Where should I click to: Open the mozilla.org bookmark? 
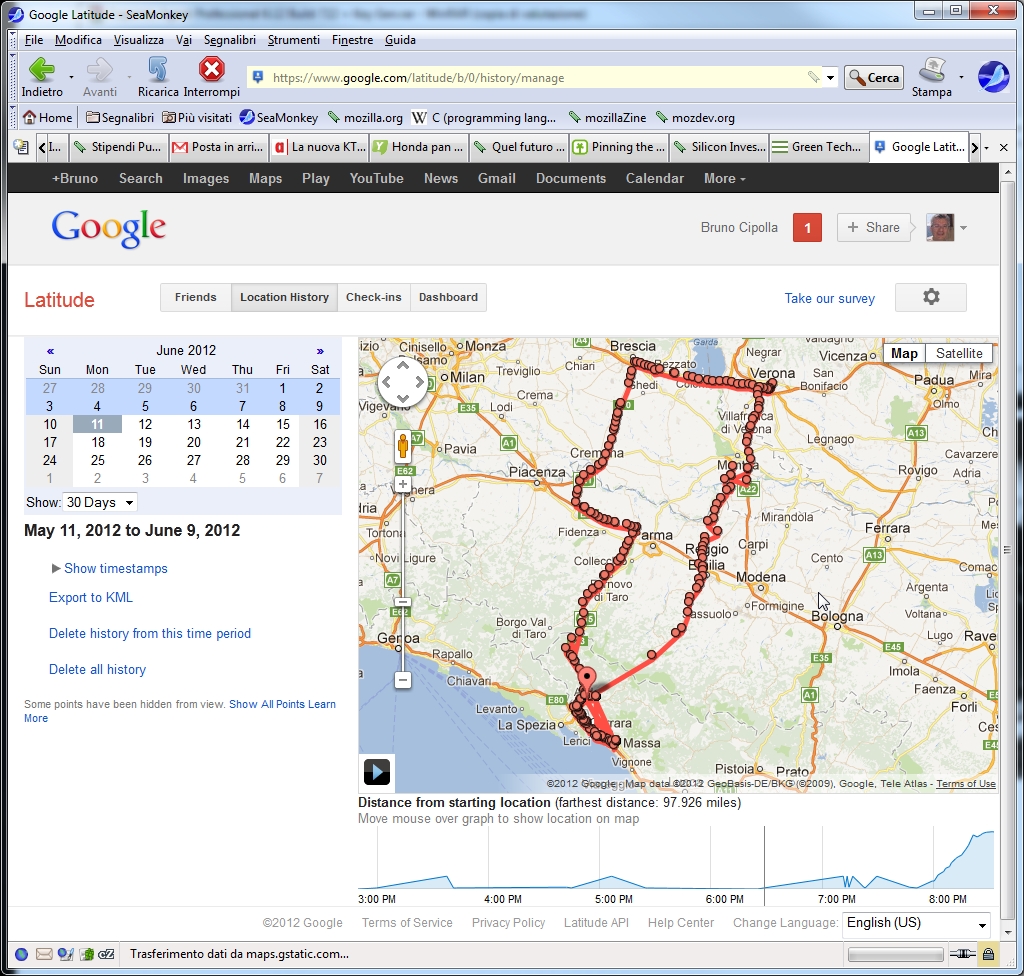(365, 118)
